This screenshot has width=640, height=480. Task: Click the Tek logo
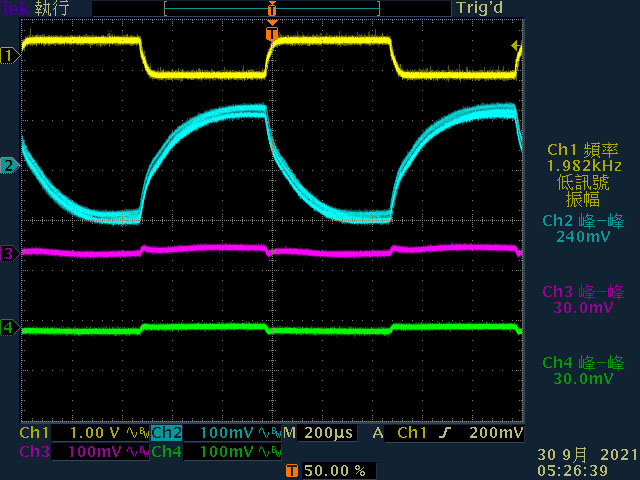[15, 8]
